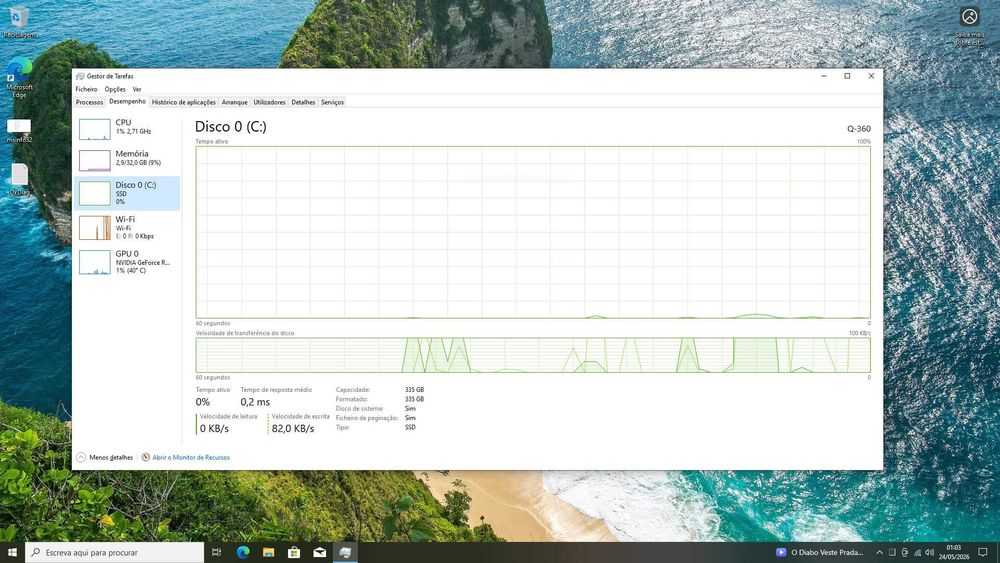
Task: Select the GPU 0 performance item
Action: (x=128, y=262)
